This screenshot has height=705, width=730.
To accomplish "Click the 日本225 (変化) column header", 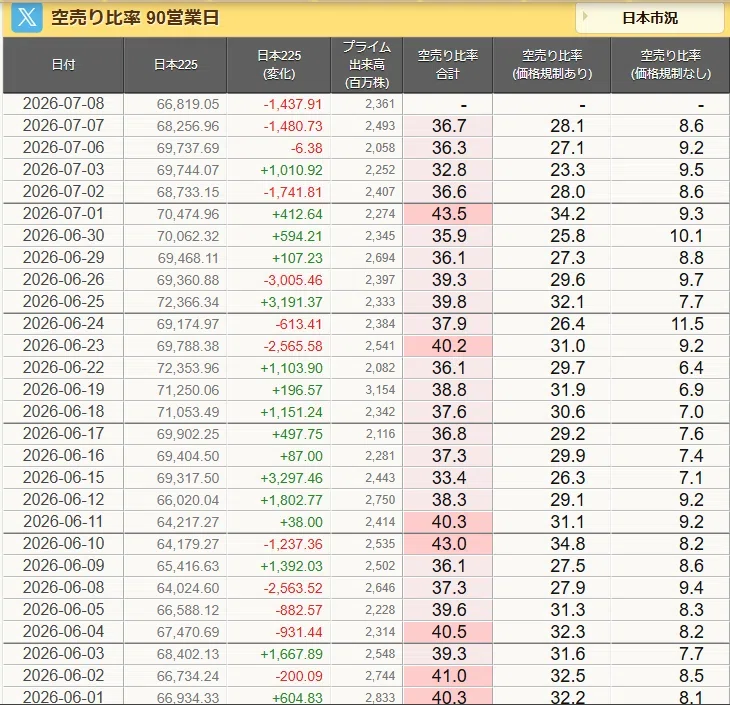I will [x=279, y=65].
